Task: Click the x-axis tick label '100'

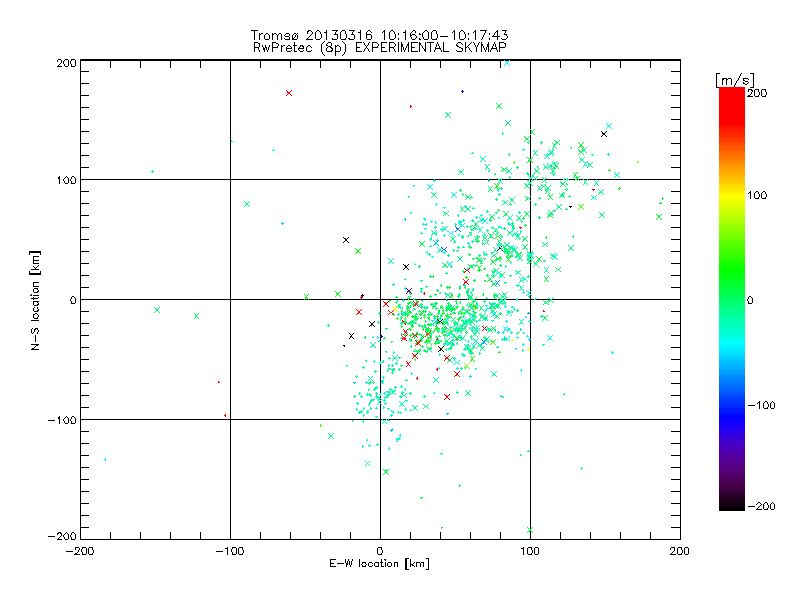Action: pos(530,551)
